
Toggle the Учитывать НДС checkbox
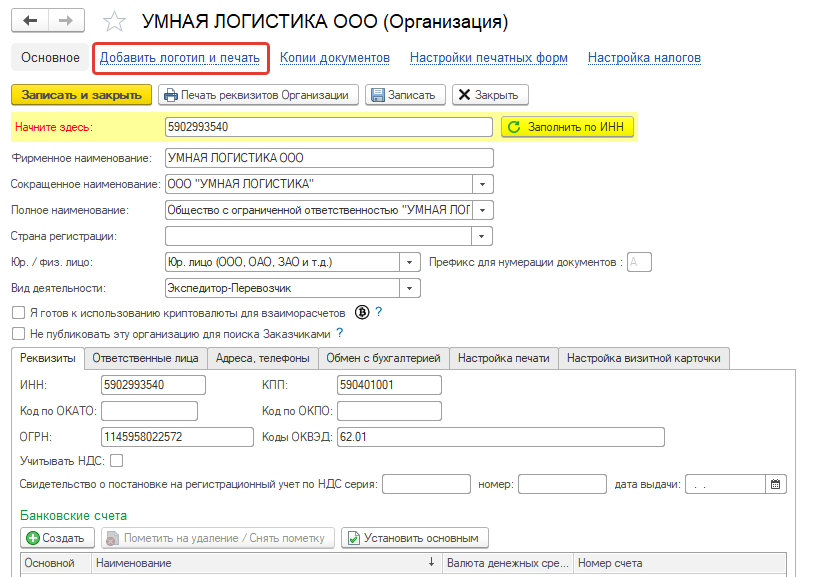click(117, 461)
